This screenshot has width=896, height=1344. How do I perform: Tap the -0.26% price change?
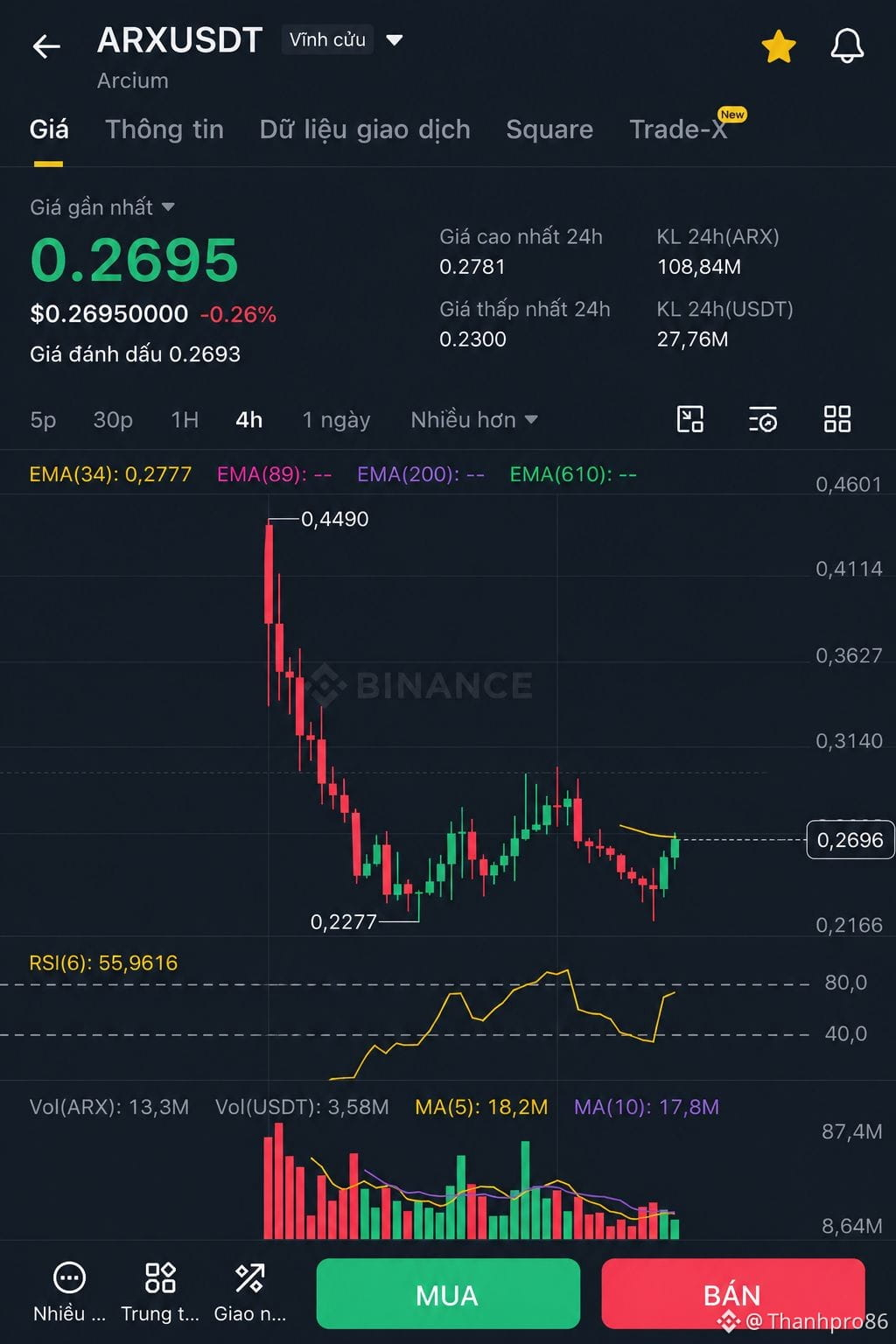pyautogui.click(x=238, y=314)
